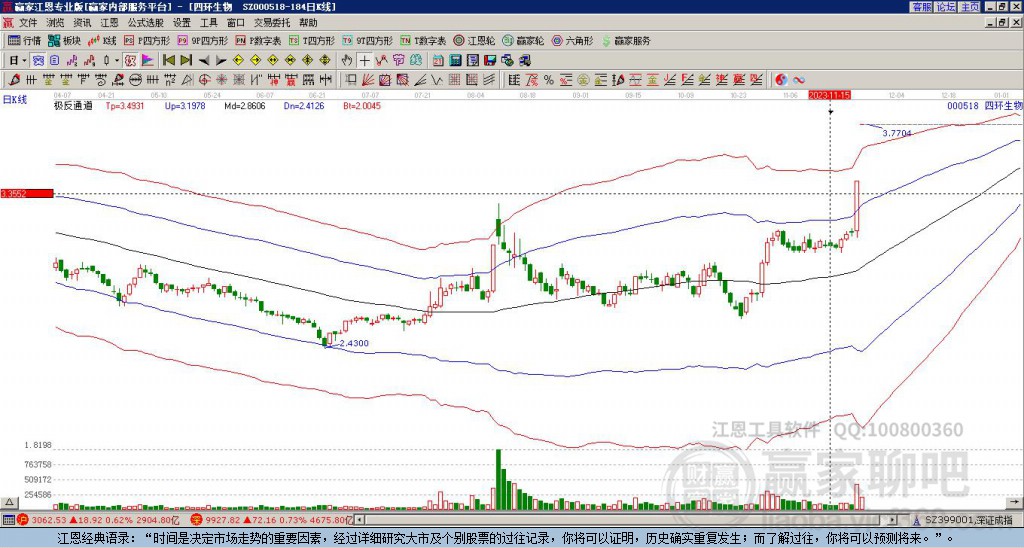Open the 板块 sector view
This screenshot has height=548, width=1024.
pos(64,40)
